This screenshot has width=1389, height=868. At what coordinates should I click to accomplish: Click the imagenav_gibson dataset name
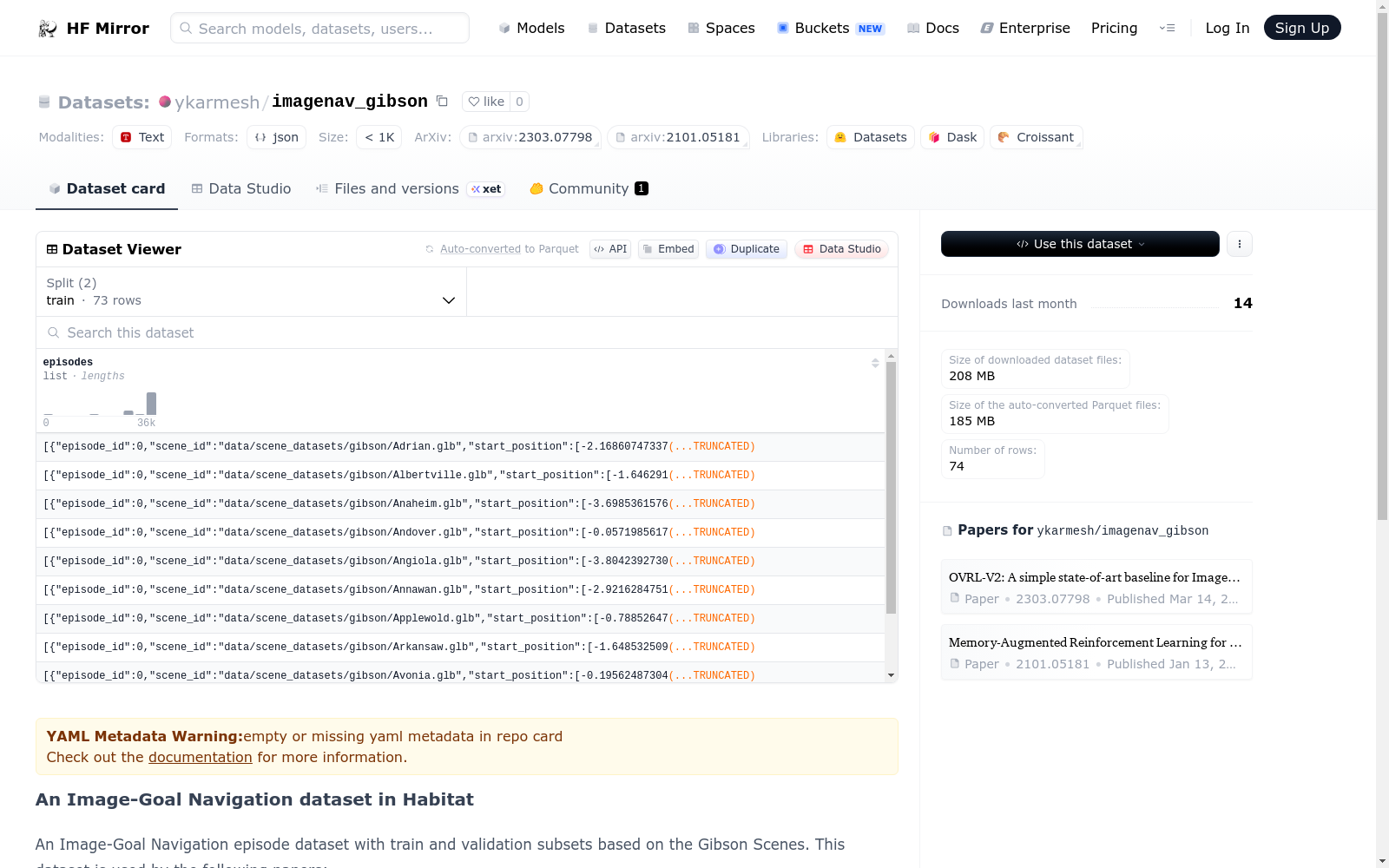(x=350, y=102)
